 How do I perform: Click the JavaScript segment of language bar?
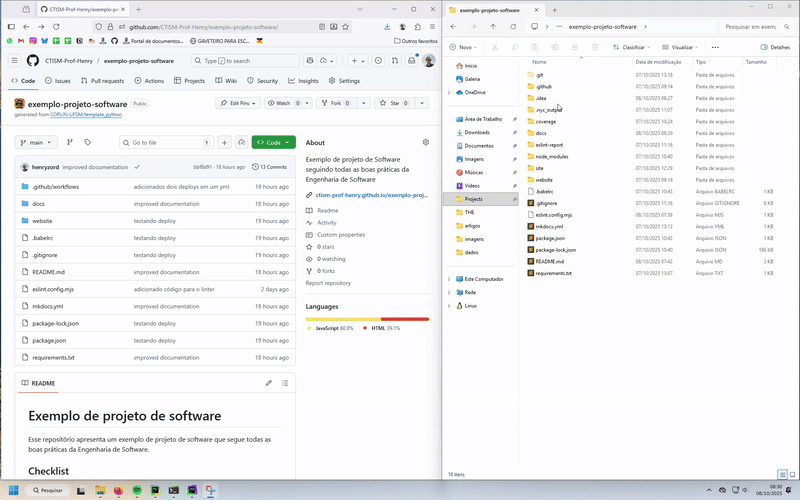pos(342,319)
